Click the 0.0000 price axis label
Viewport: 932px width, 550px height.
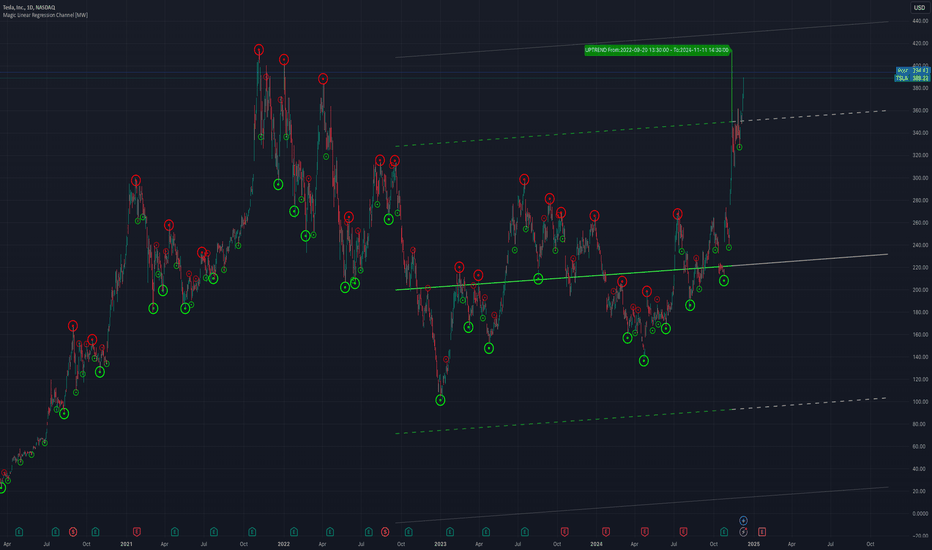920,514
